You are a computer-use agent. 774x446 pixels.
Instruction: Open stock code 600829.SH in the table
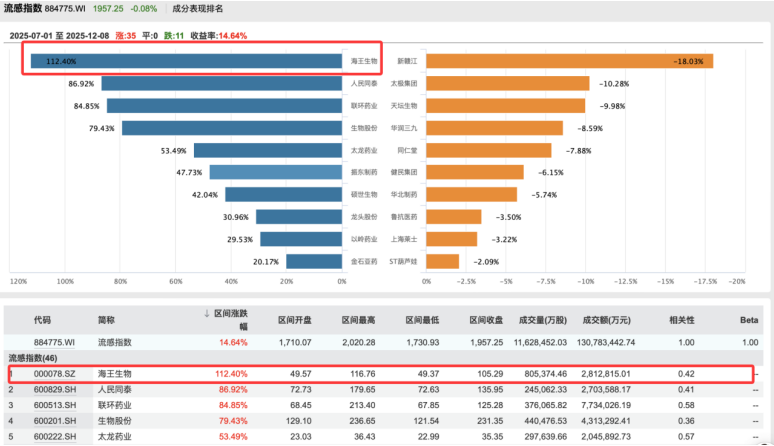(54, 389)
